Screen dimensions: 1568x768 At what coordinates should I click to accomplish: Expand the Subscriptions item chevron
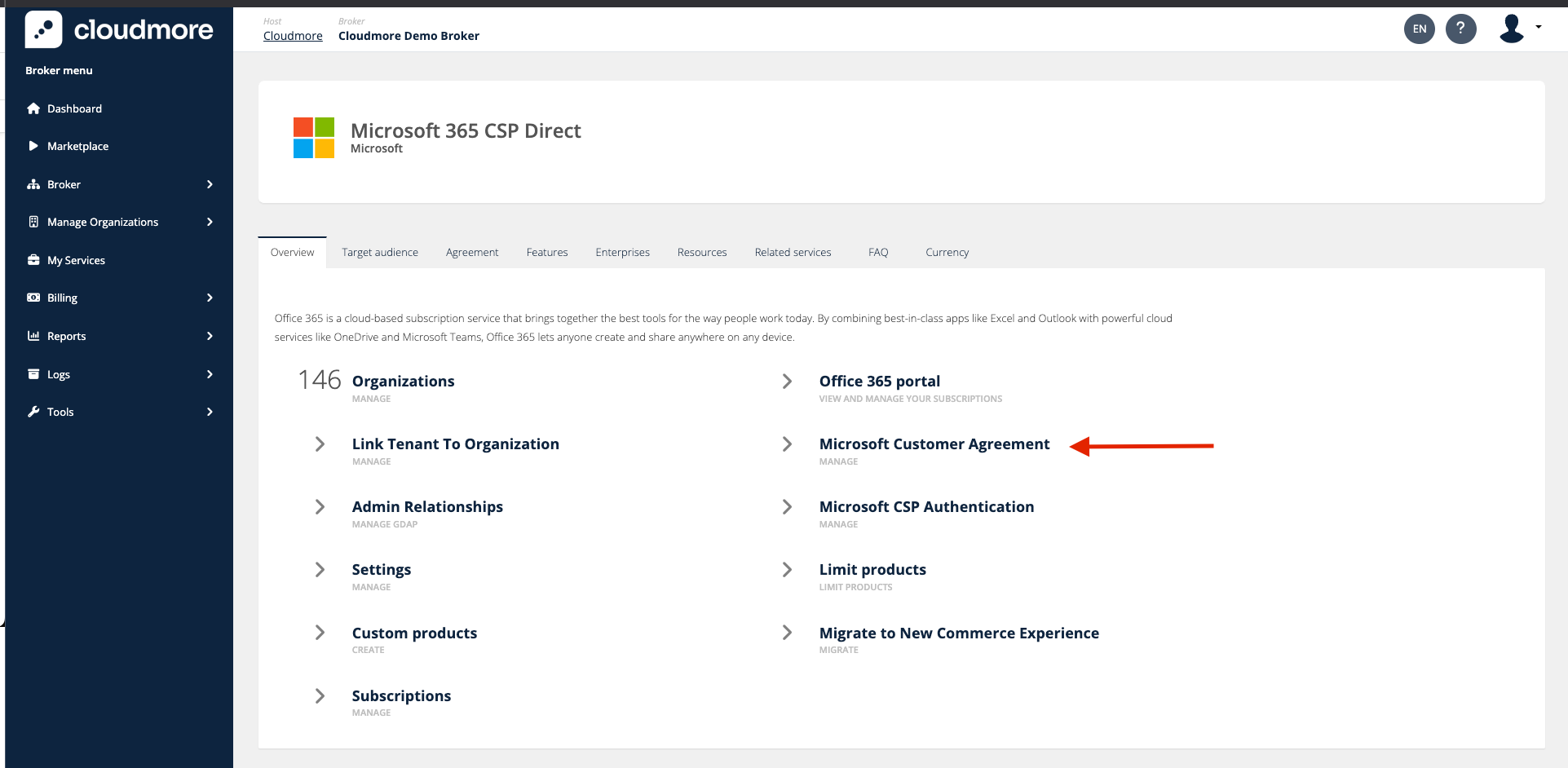pos(319,695)
